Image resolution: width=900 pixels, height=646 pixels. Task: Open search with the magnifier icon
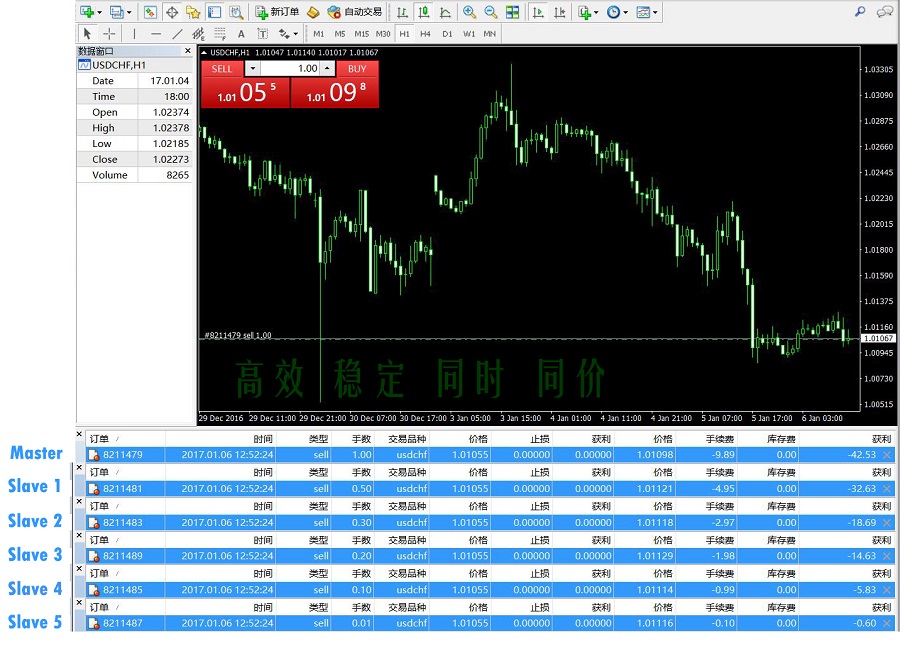tap(860, 12)
